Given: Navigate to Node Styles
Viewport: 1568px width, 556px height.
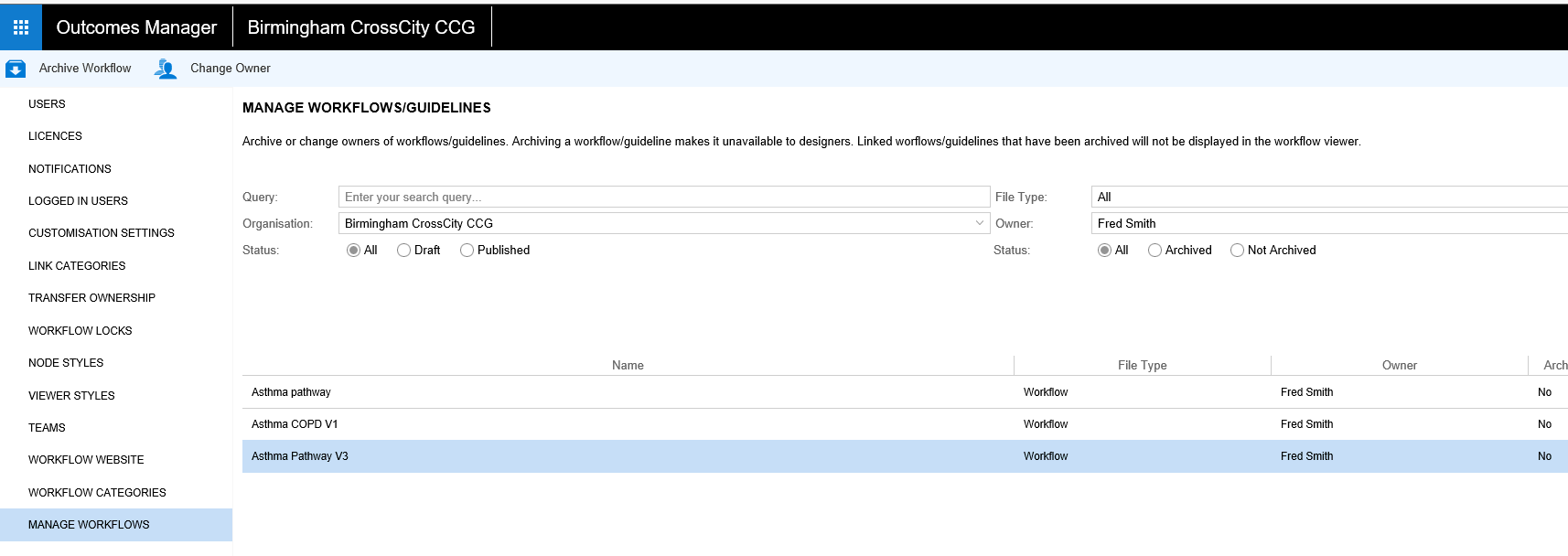Looking at the screenshot, I should [x=66, y=363].
